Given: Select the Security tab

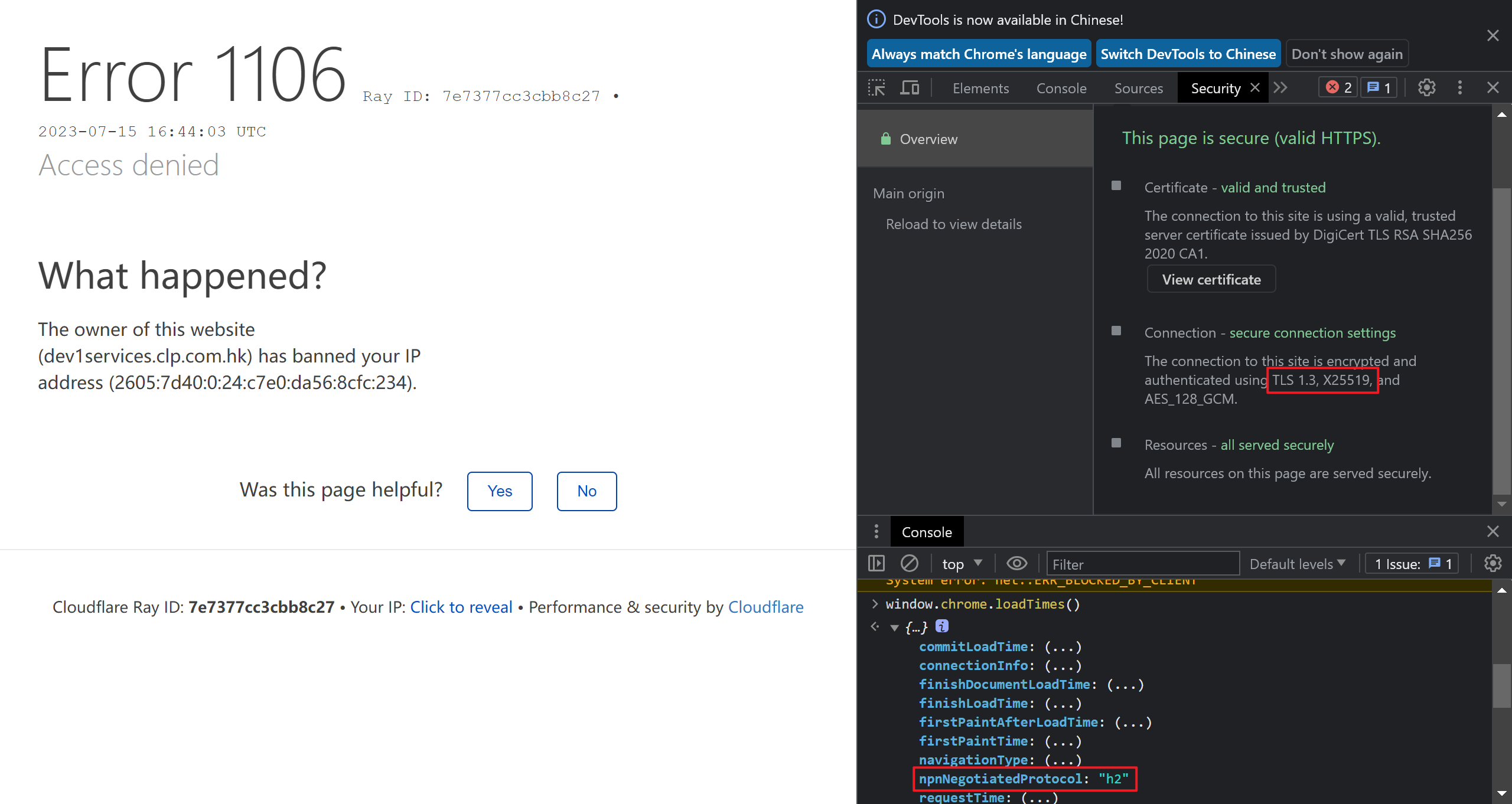Looking at the screenshot, I should [x=1216, y=88].
